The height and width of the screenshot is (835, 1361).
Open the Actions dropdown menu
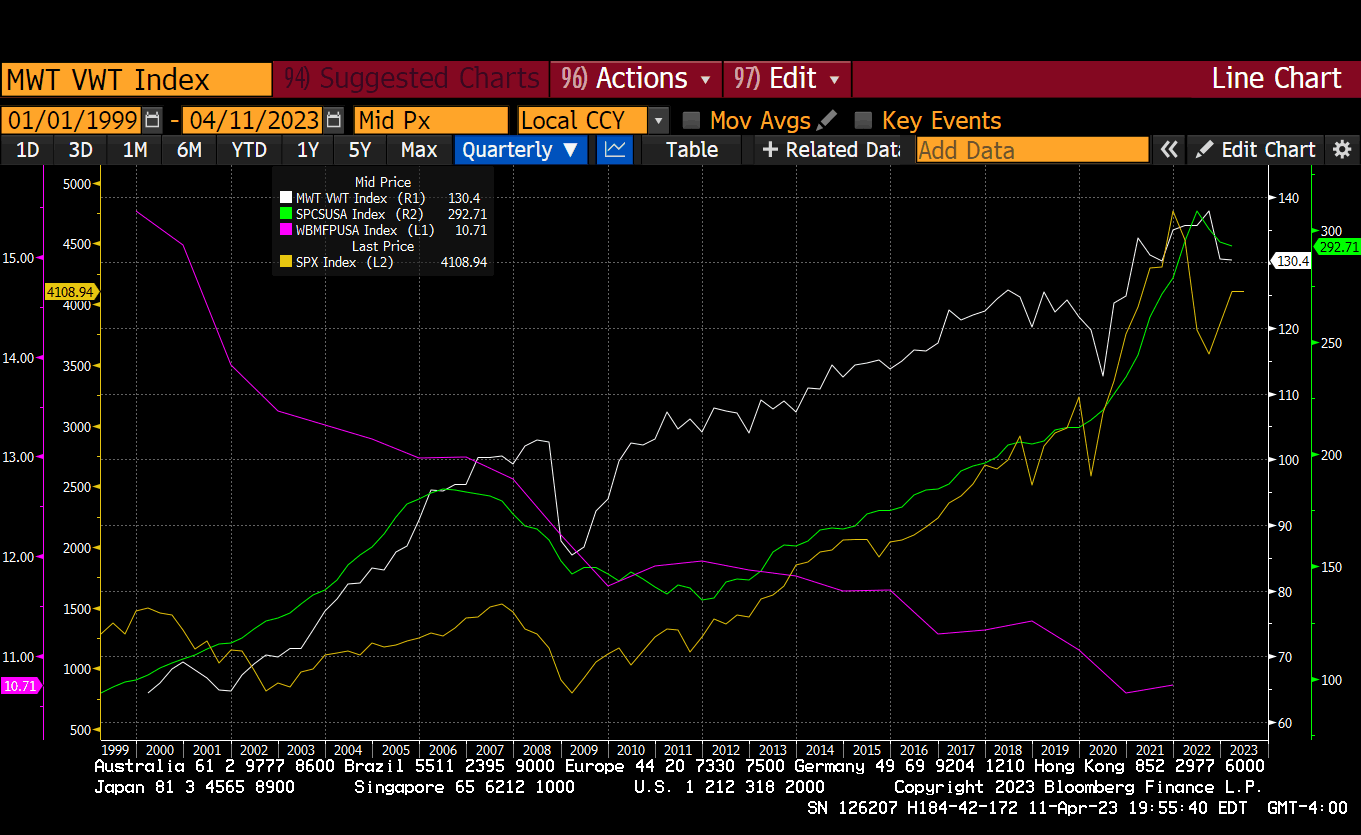tap(639, 78)
